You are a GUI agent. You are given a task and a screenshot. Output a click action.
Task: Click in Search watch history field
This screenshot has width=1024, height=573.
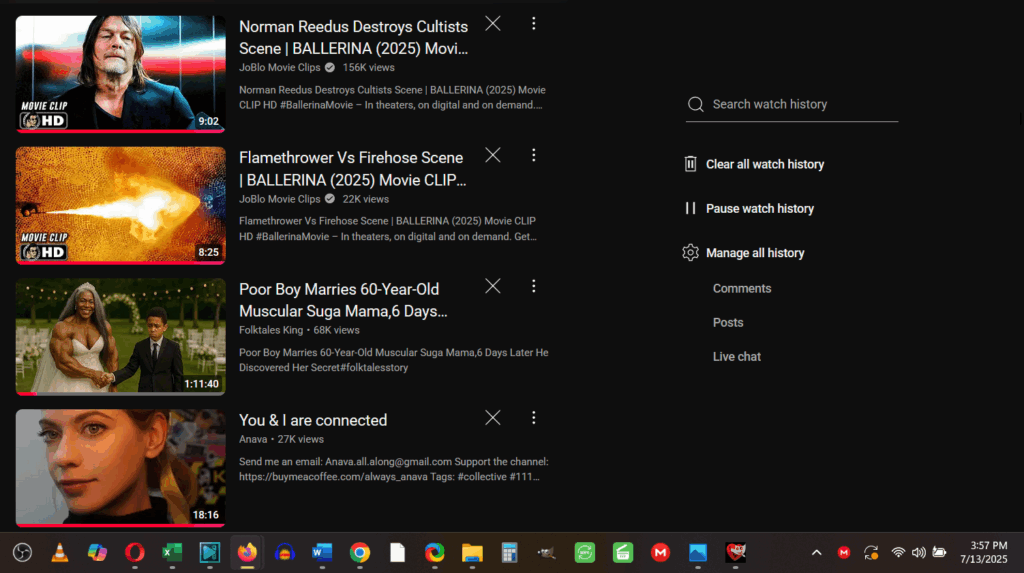coord(792,105)
